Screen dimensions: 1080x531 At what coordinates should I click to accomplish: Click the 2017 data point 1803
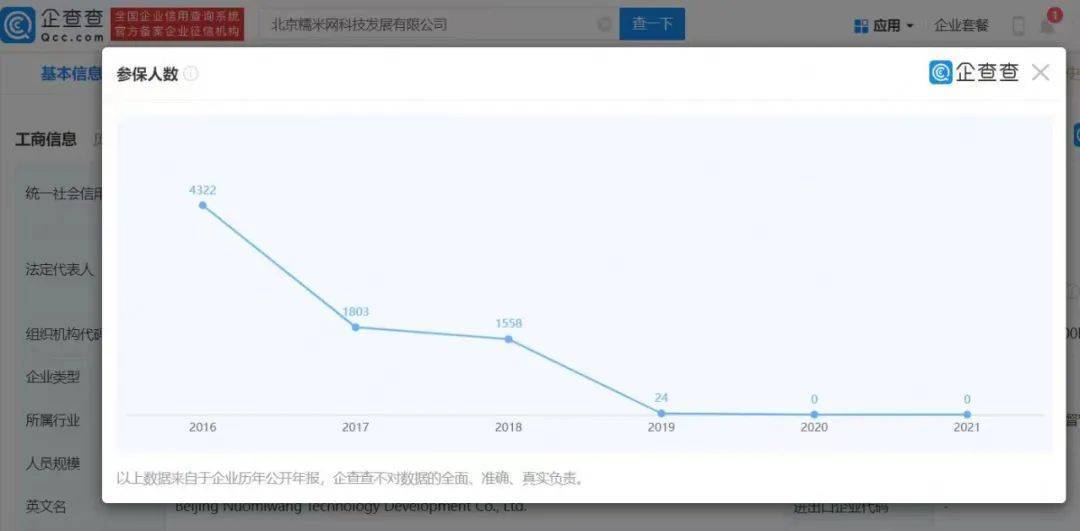[355, 327]
